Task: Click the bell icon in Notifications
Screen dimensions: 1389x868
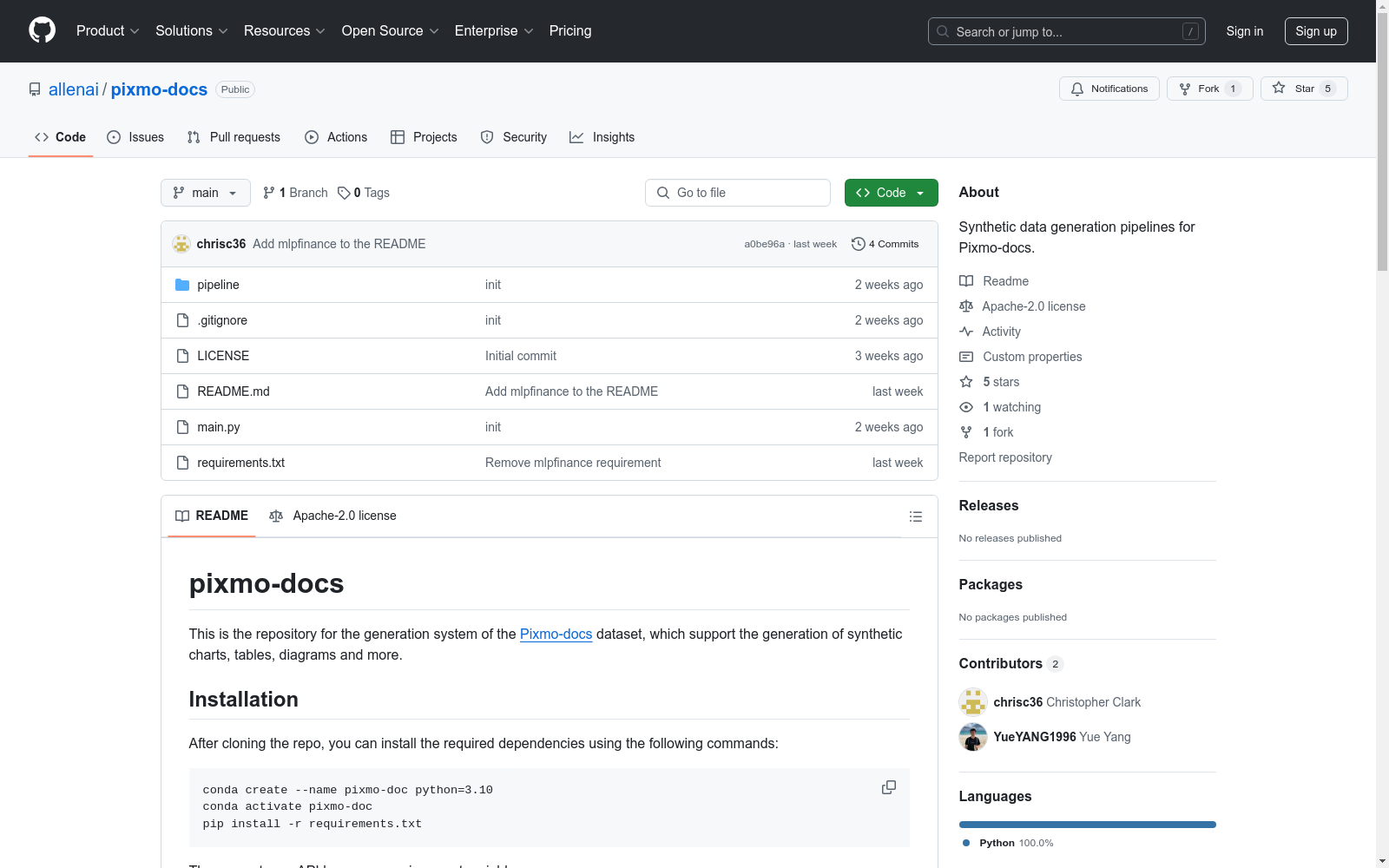Action: coord(1077,89)
